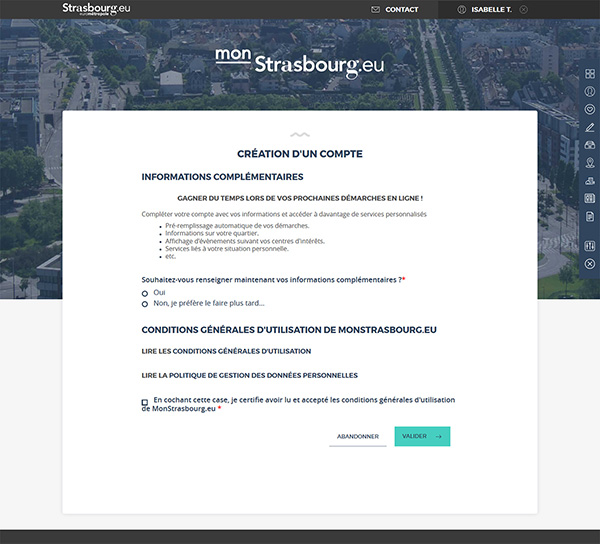The height and width of the screenshot is (544, 600).
Task: Click the weather cloud icon in sidebar
Action: (x=590, y=181)
